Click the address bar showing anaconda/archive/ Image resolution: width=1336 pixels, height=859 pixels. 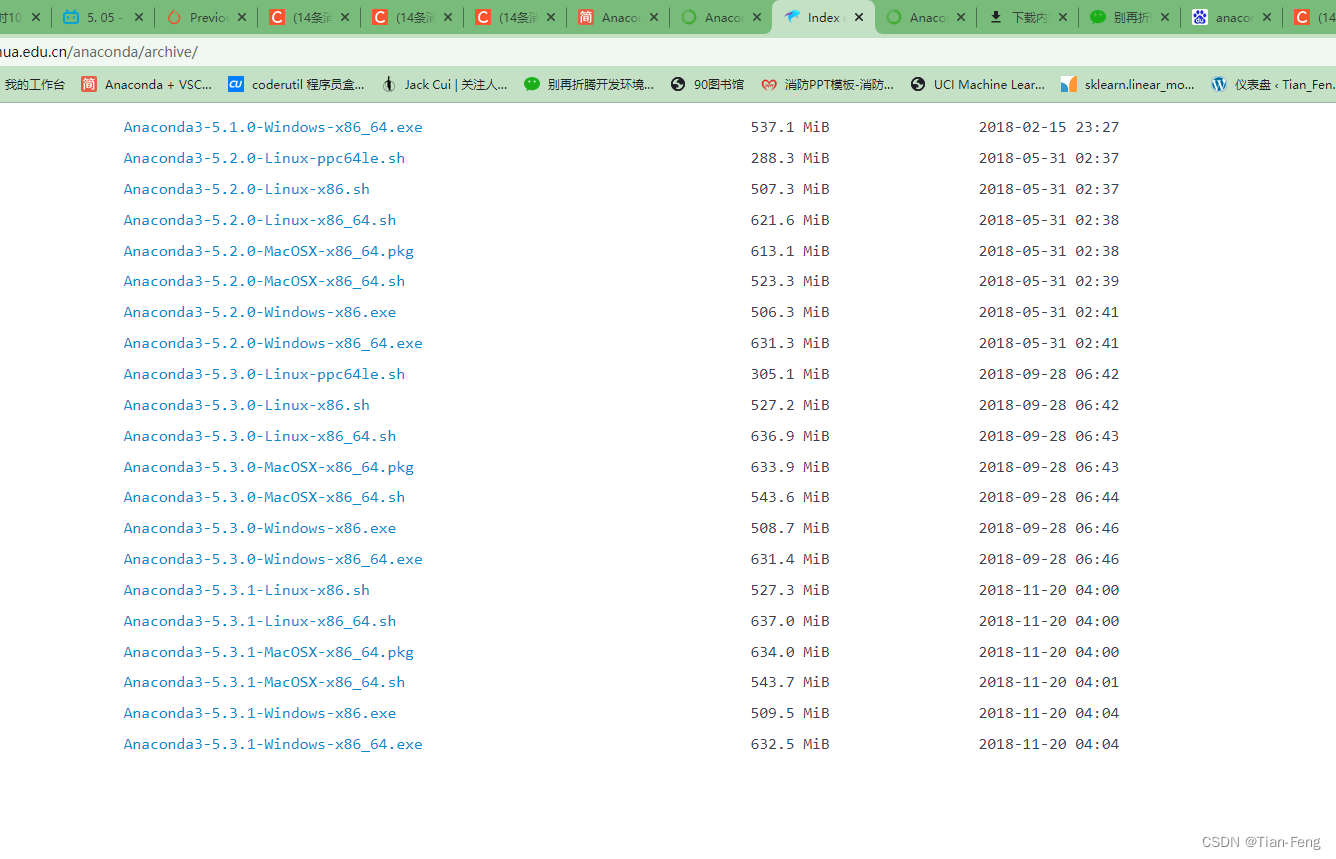tap(668, 51)
